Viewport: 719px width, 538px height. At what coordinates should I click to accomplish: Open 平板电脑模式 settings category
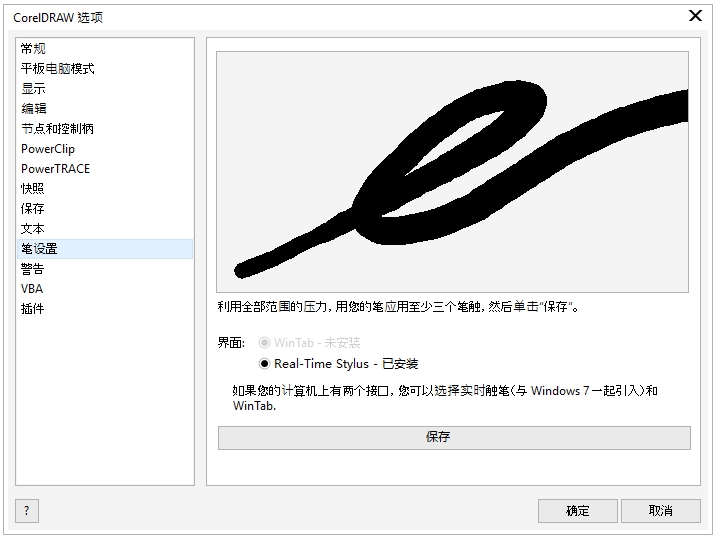(58, 69)
